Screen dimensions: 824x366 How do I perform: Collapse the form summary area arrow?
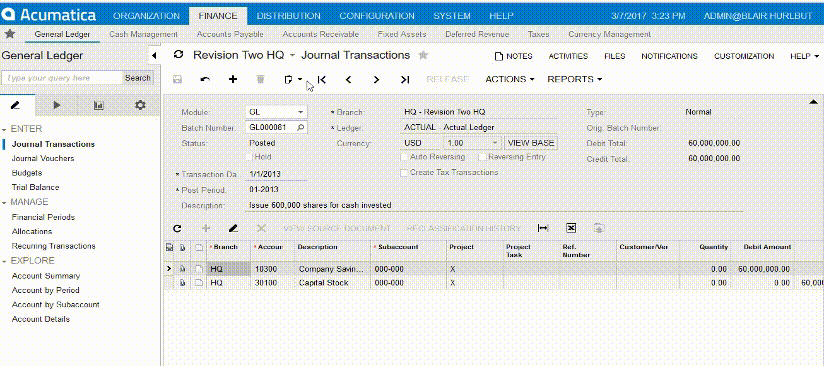[x=813, y=101]
